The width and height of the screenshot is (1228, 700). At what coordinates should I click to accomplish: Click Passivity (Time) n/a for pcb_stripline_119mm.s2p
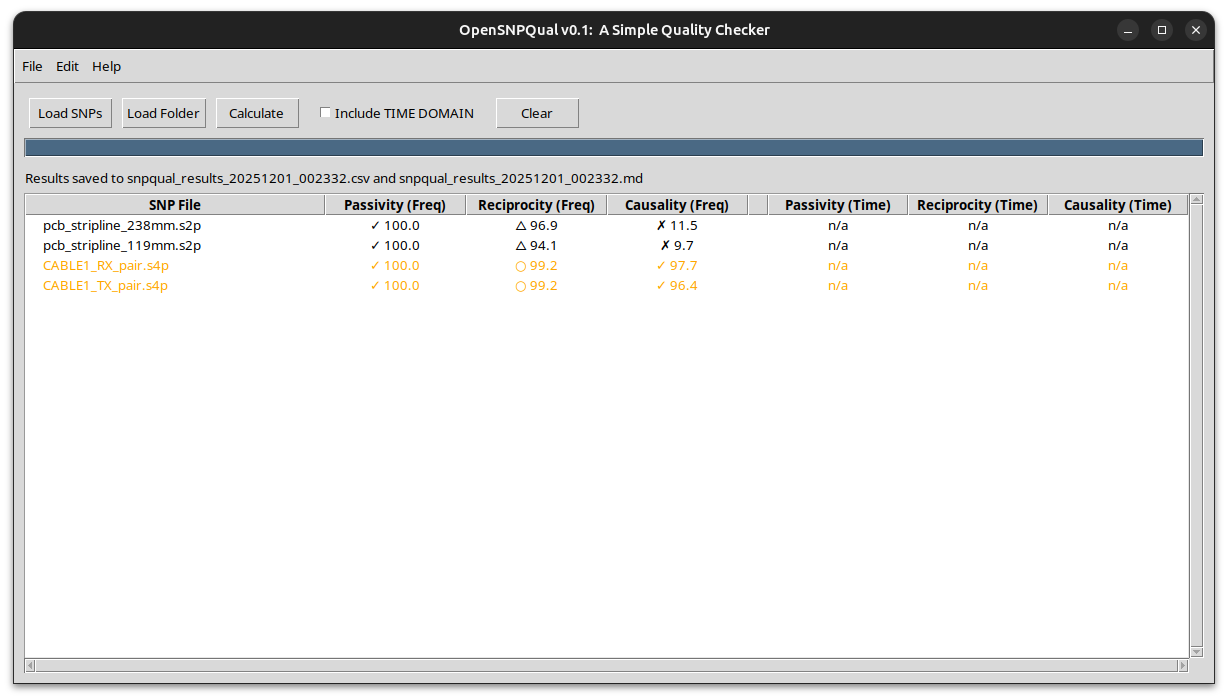point(838,245)
